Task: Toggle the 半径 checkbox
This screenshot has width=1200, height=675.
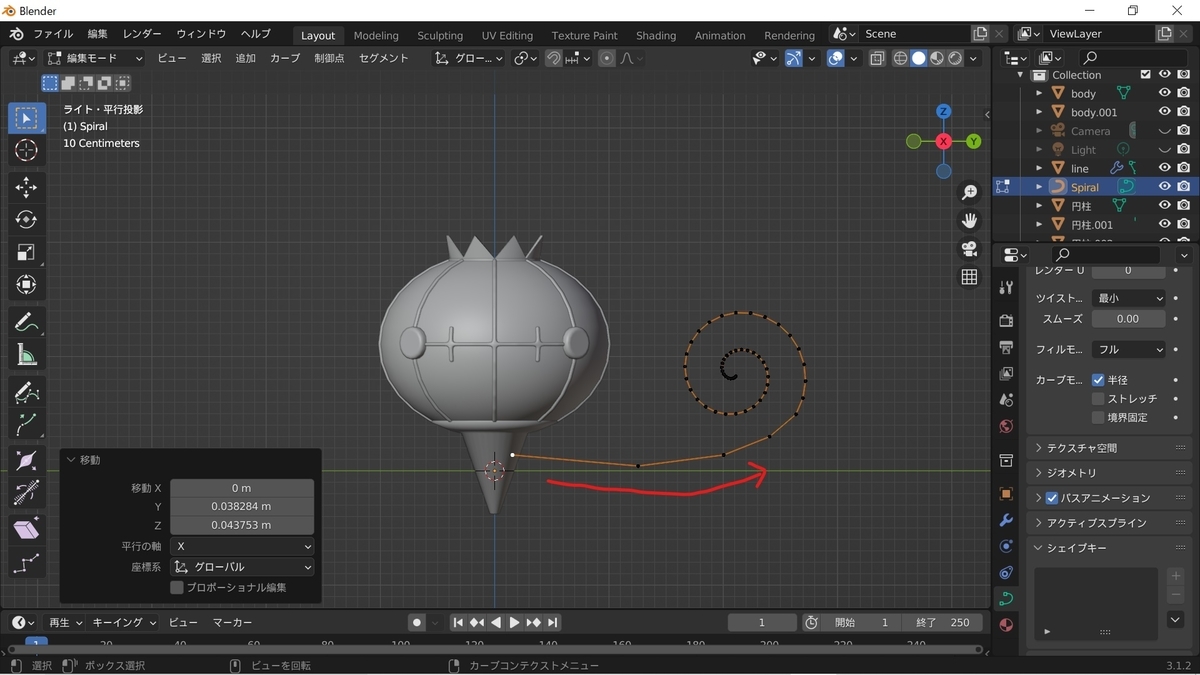Action: pyautogui.click(x=1098, y=380)
